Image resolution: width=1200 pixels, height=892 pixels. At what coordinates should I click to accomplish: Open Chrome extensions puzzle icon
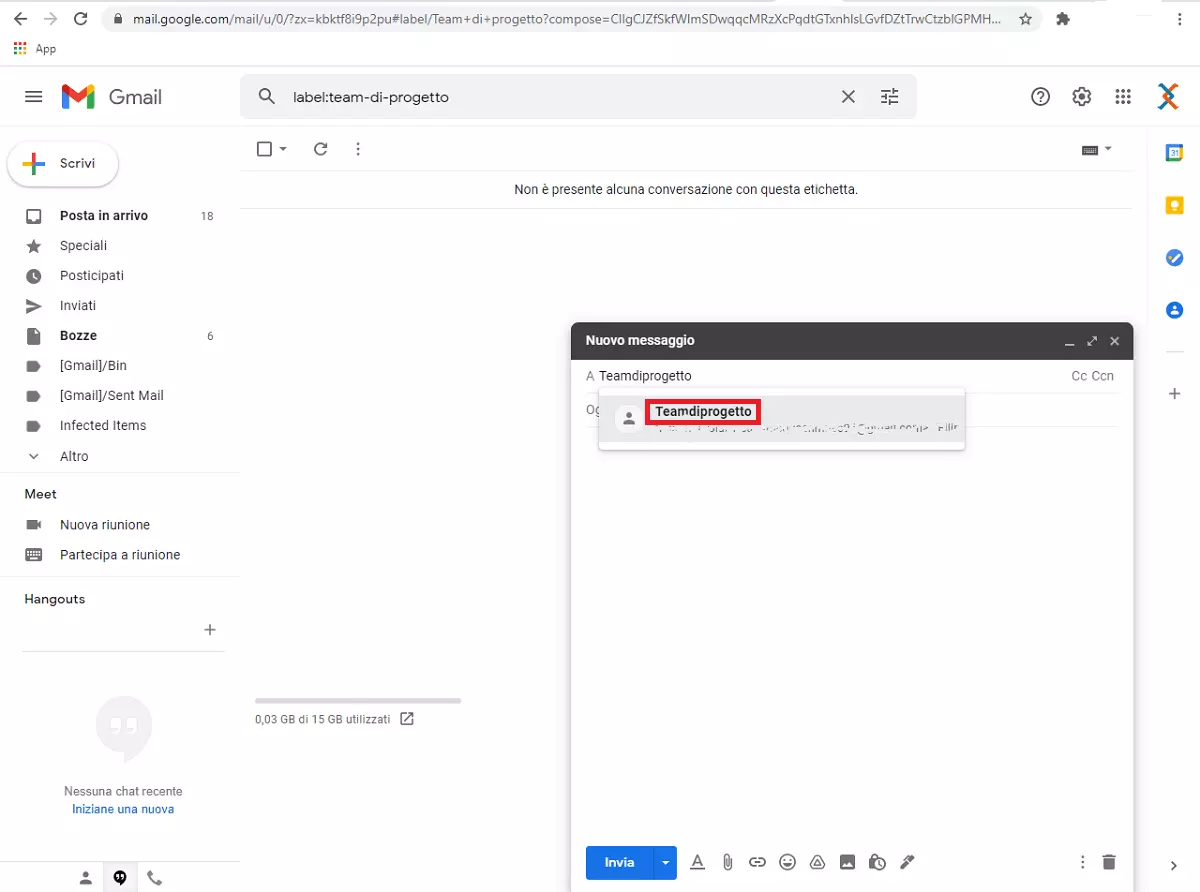(1063, 19)
